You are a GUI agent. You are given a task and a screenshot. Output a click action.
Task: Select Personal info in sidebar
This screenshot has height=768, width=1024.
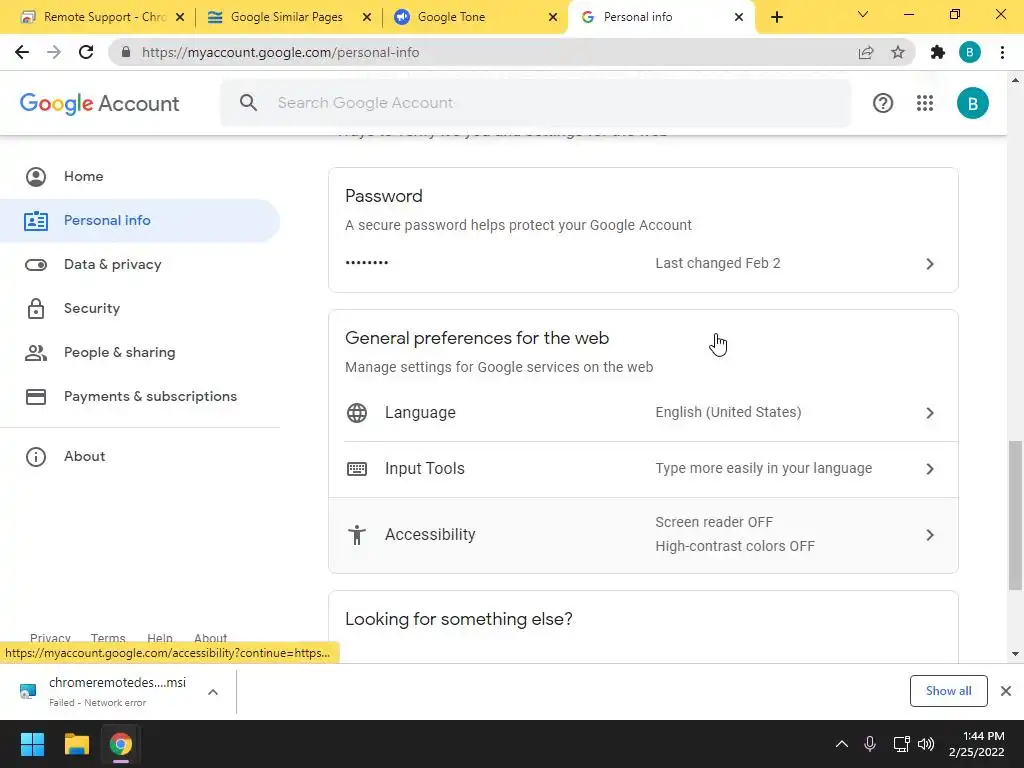tap(140, 221)
